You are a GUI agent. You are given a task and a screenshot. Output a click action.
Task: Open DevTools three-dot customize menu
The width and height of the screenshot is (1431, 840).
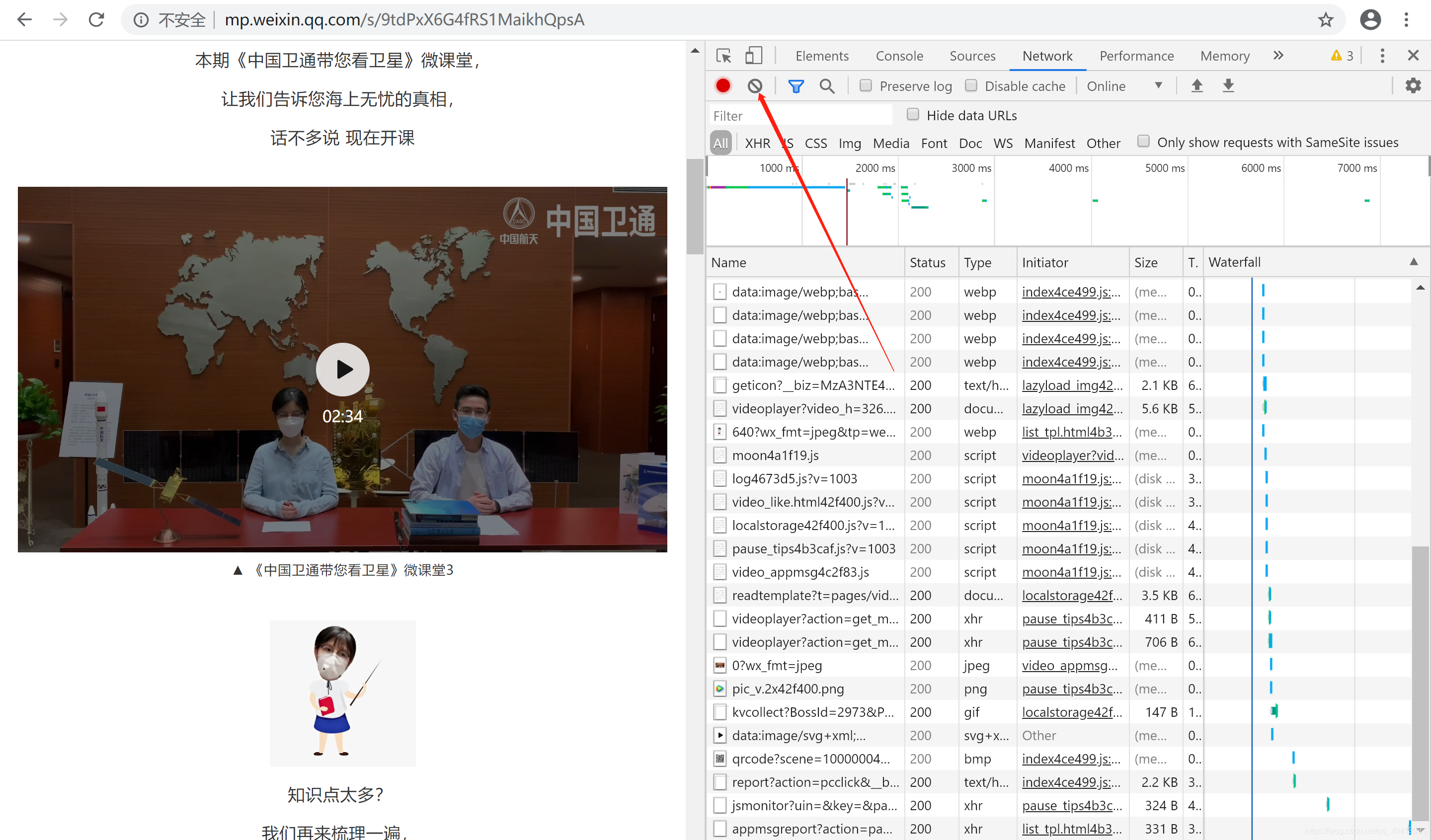1382,56
